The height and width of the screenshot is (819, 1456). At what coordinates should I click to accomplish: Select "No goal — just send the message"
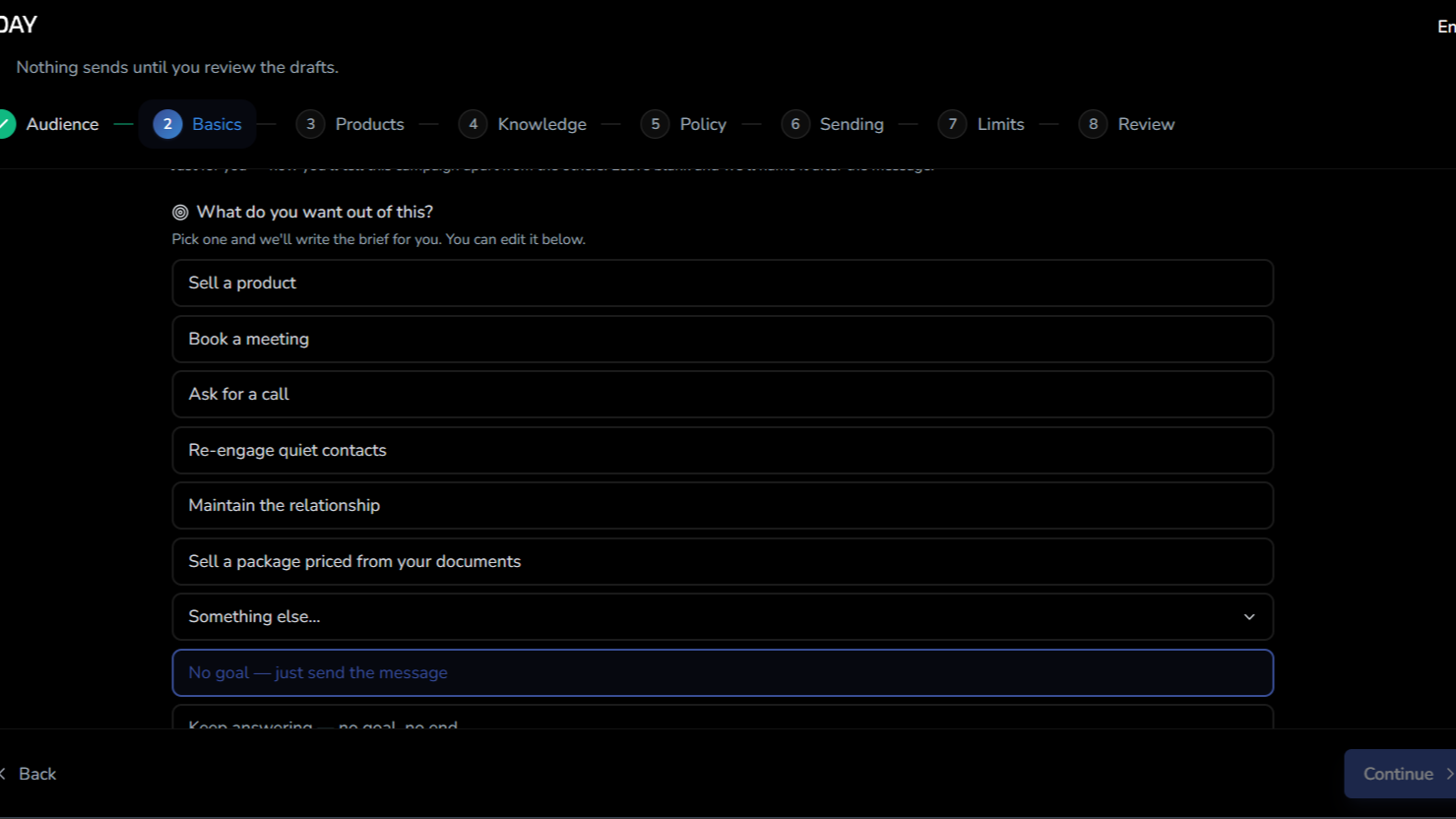723,673
